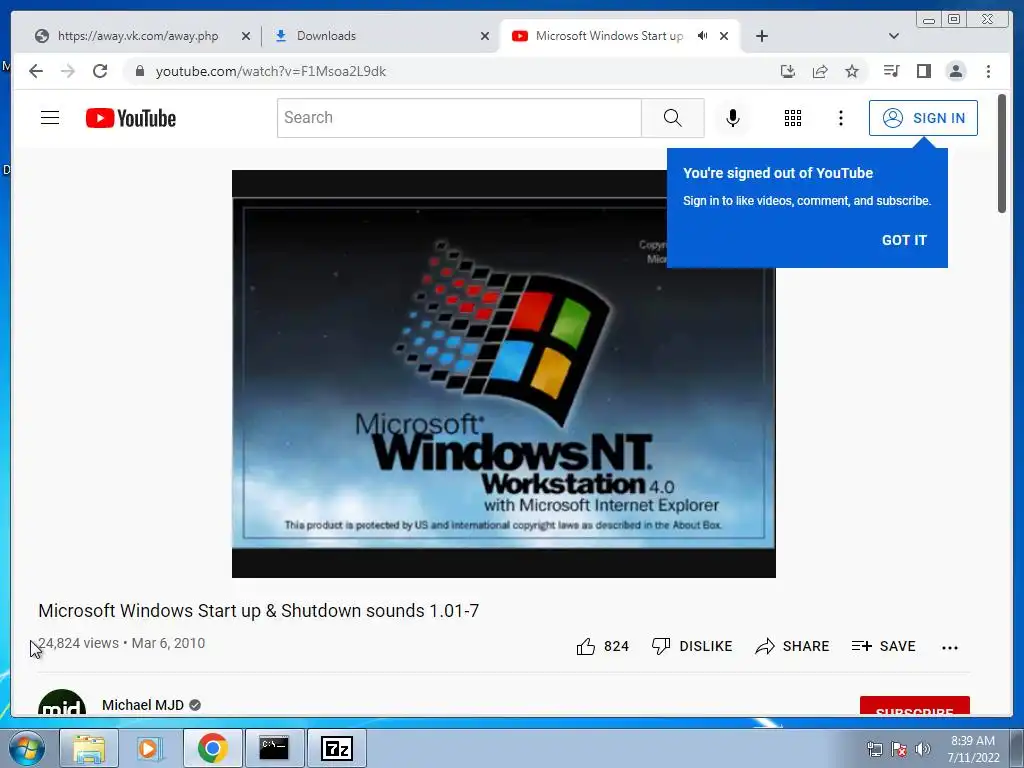Click the page vertical scrollbar thumb

click(1002, 153)
